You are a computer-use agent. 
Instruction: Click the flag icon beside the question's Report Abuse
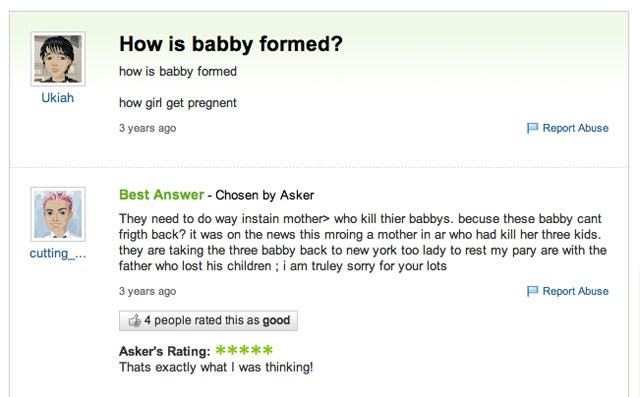pos(532,128)
